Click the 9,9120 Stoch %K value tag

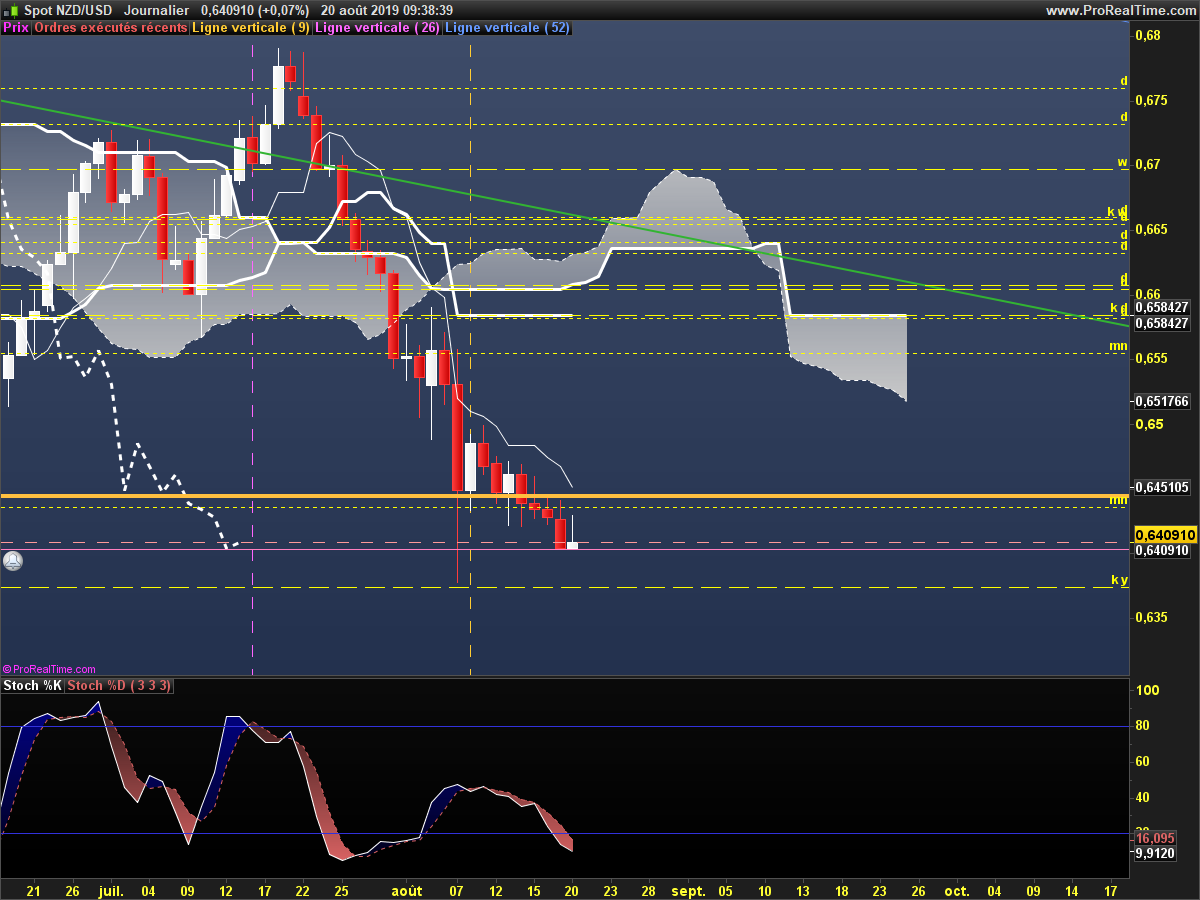(x=1155, y=853)
